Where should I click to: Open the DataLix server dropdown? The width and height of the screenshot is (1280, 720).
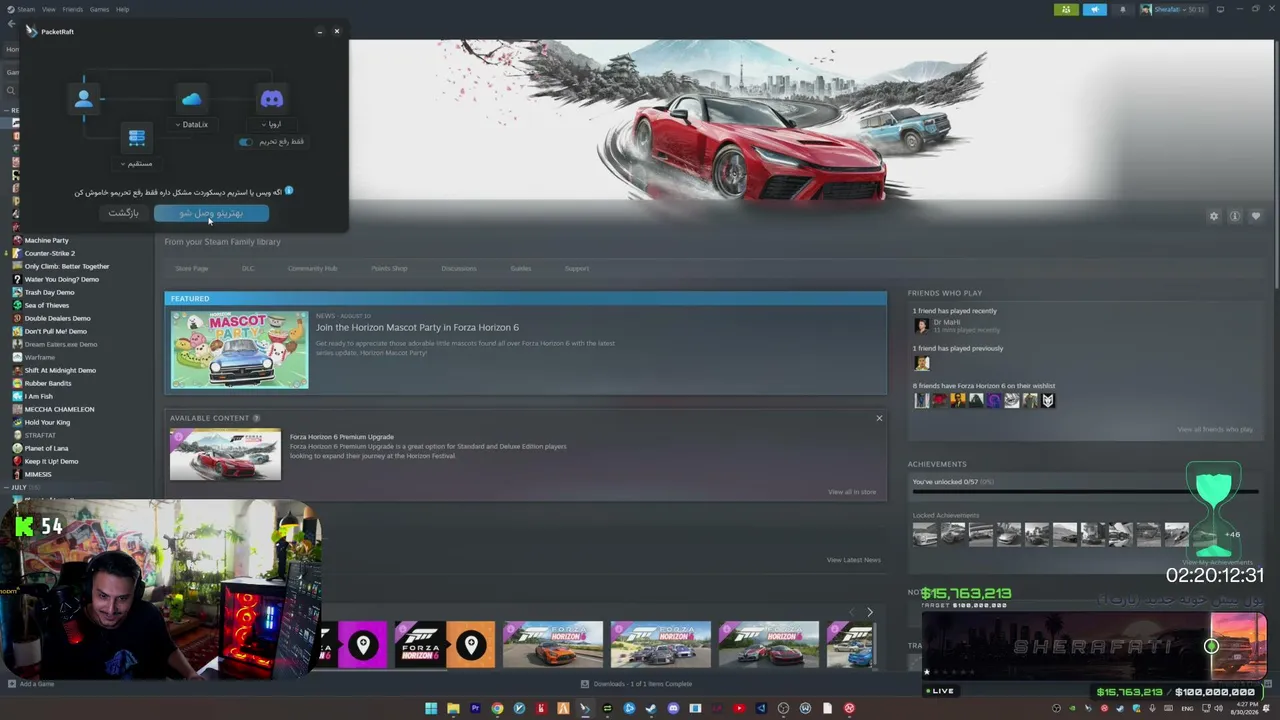pos(191,125)
